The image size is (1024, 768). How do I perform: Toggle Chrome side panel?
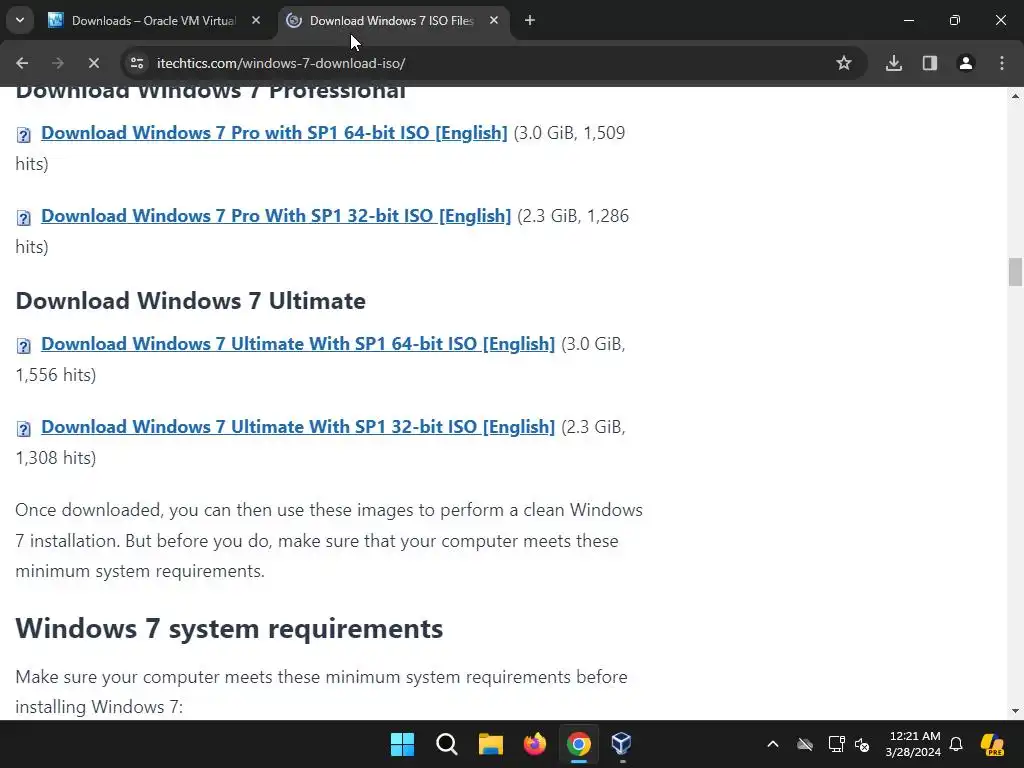click(x=930, y=63)
